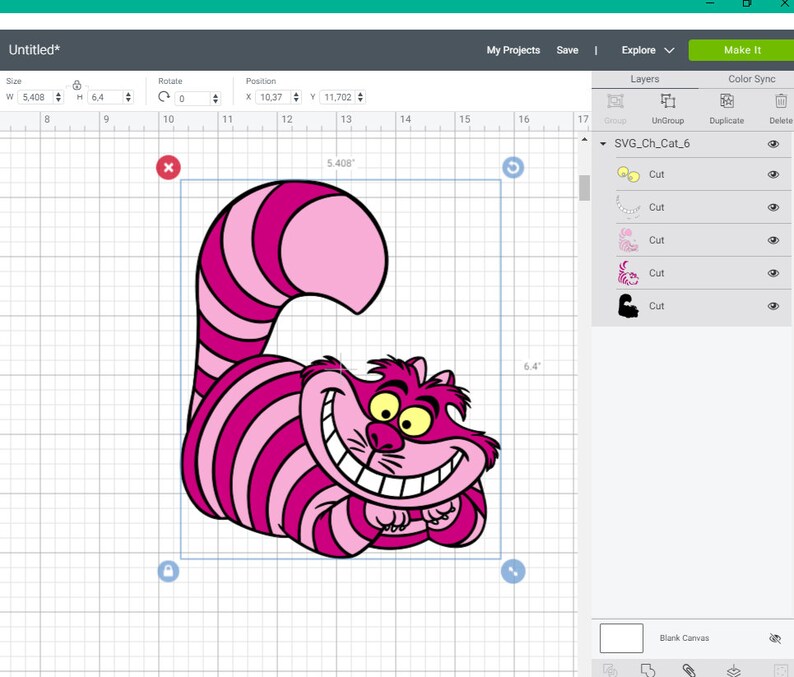This screenshot has height=677, width=794.
Task: Click the Blank Canvas color swatch
Action: [x=621, y=638]
